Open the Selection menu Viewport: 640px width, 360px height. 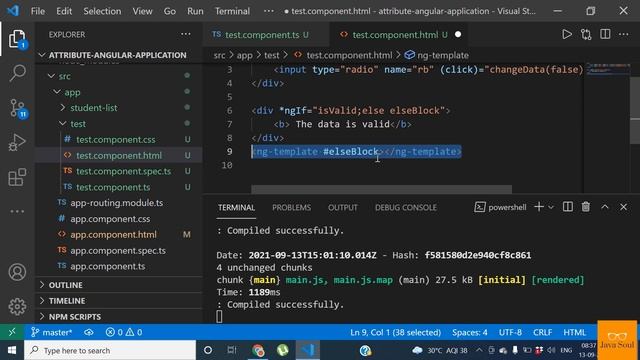pos(102,11)
